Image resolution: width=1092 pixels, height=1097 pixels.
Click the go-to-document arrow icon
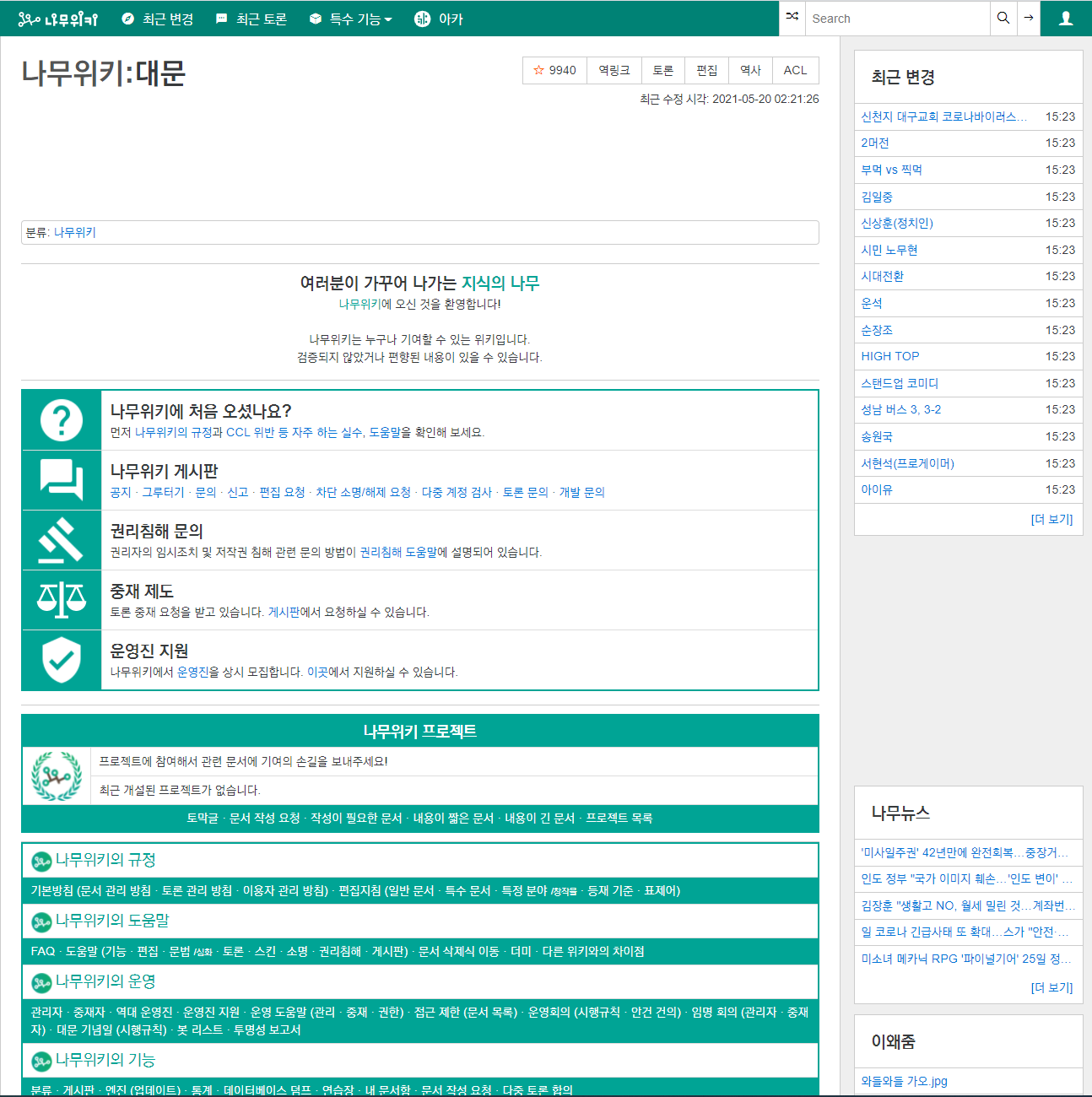[1028, 18]
